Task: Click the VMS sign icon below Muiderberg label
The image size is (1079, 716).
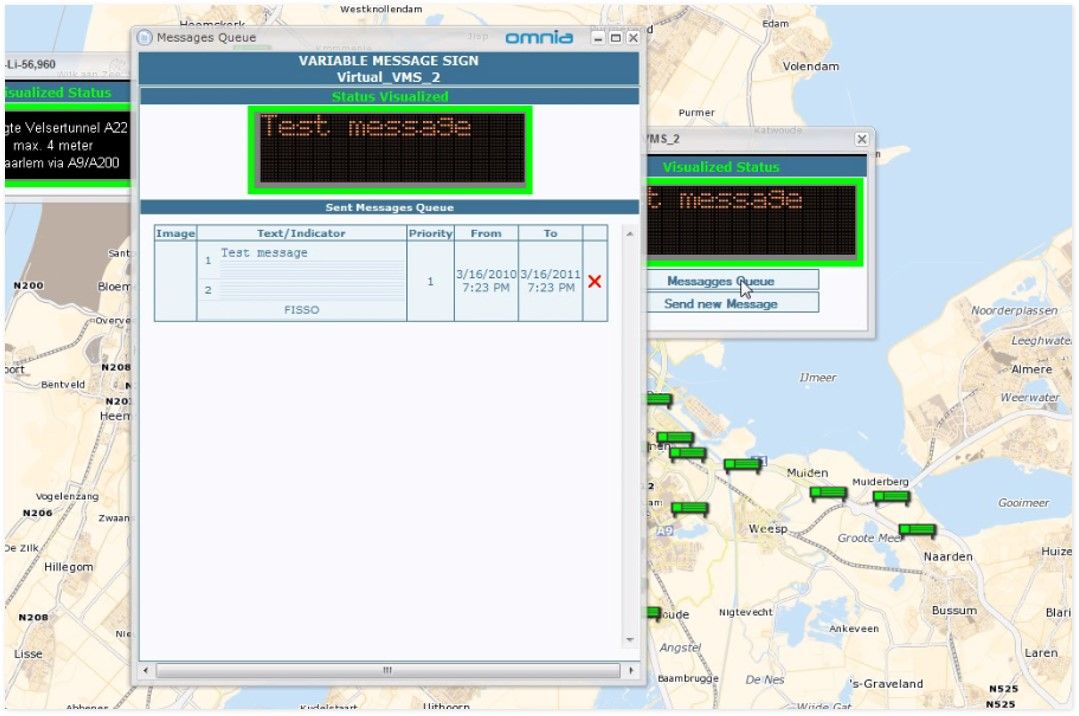Action: (x=891, y=496)
